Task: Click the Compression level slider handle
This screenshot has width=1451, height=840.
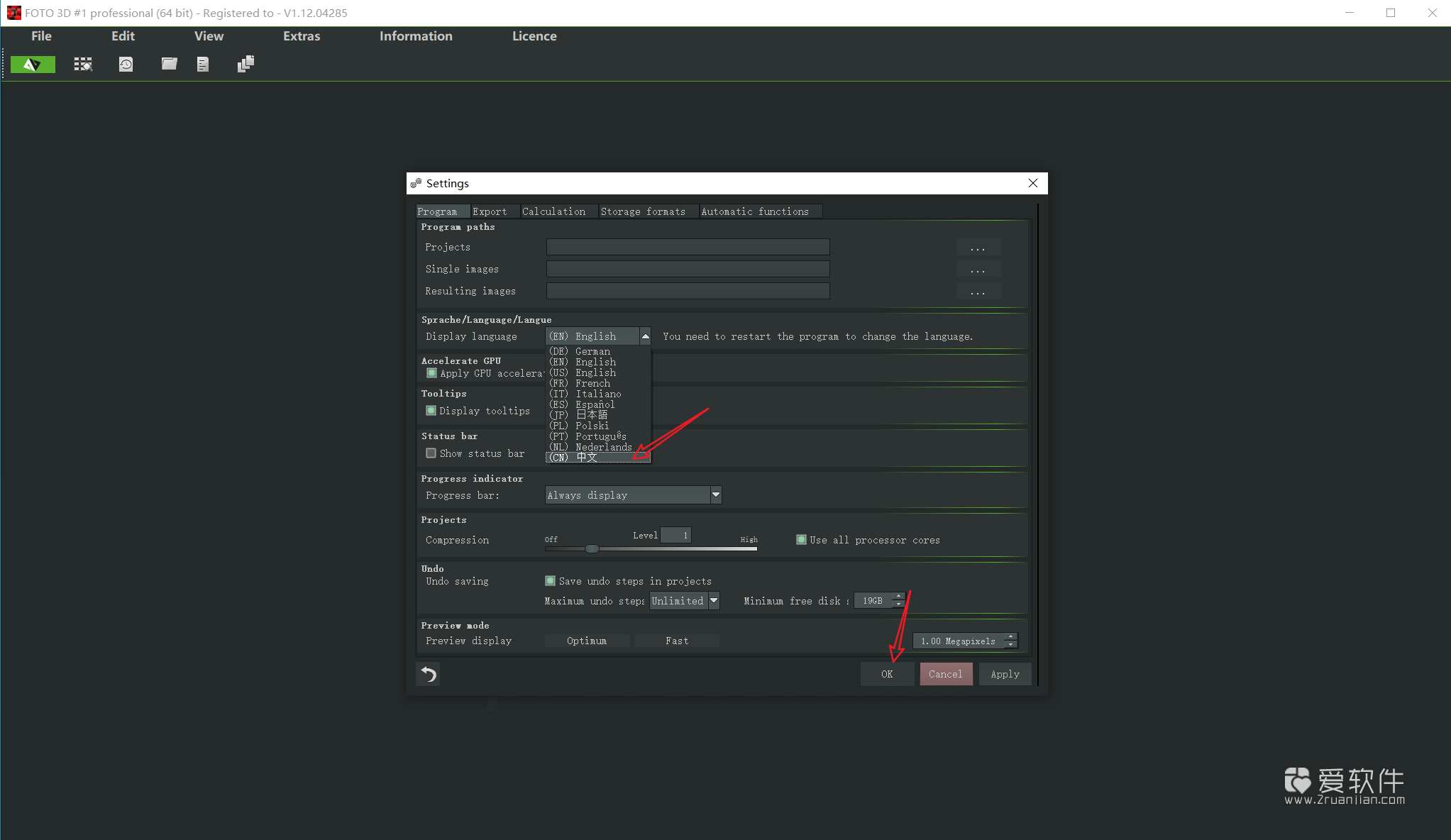Action: pos(592,548)
